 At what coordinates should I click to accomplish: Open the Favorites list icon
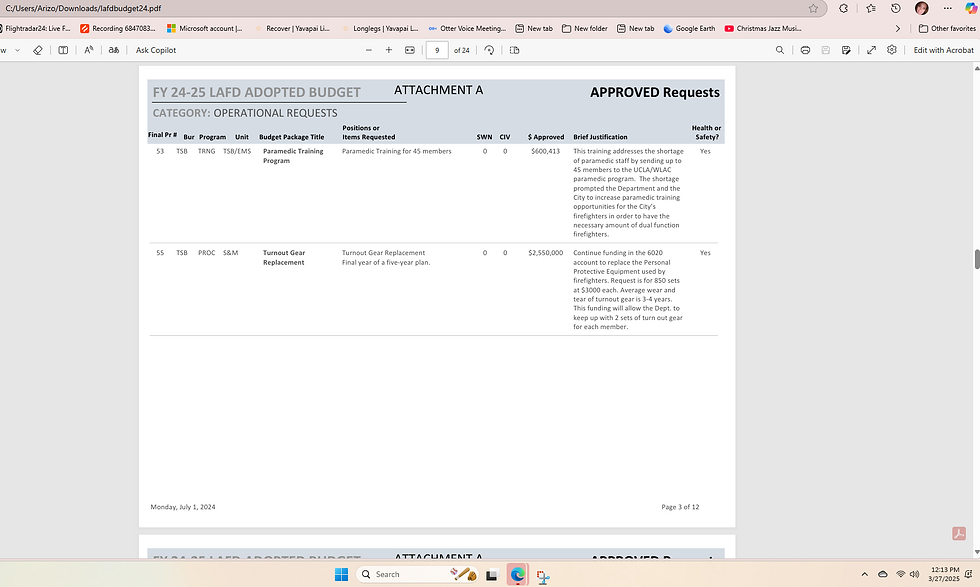click(x=871, y=8)
